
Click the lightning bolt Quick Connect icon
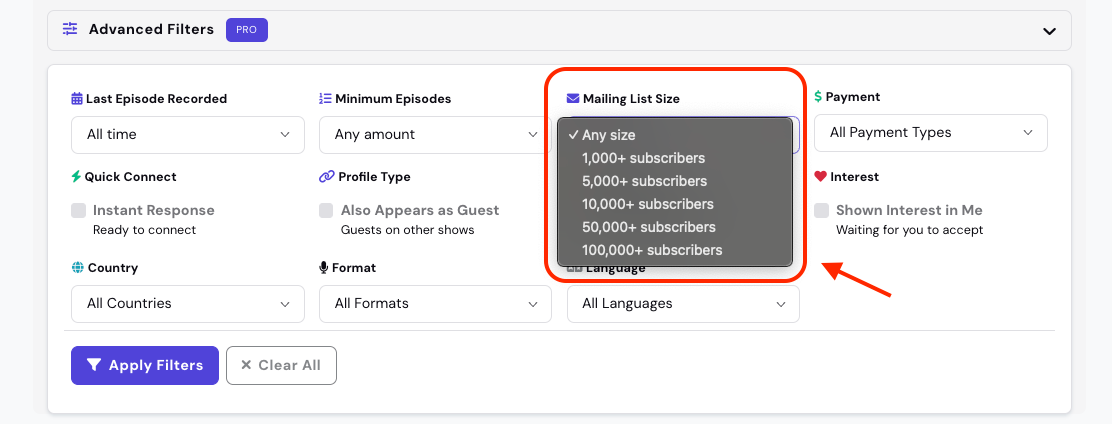[x=77, y=177]
